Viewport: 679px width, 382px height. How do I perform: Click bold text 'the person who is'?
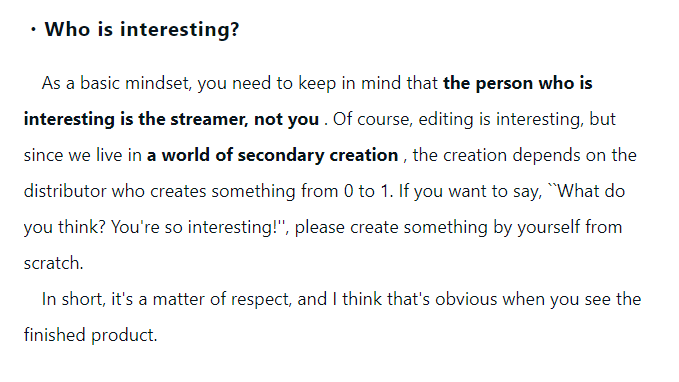[517, 83]
